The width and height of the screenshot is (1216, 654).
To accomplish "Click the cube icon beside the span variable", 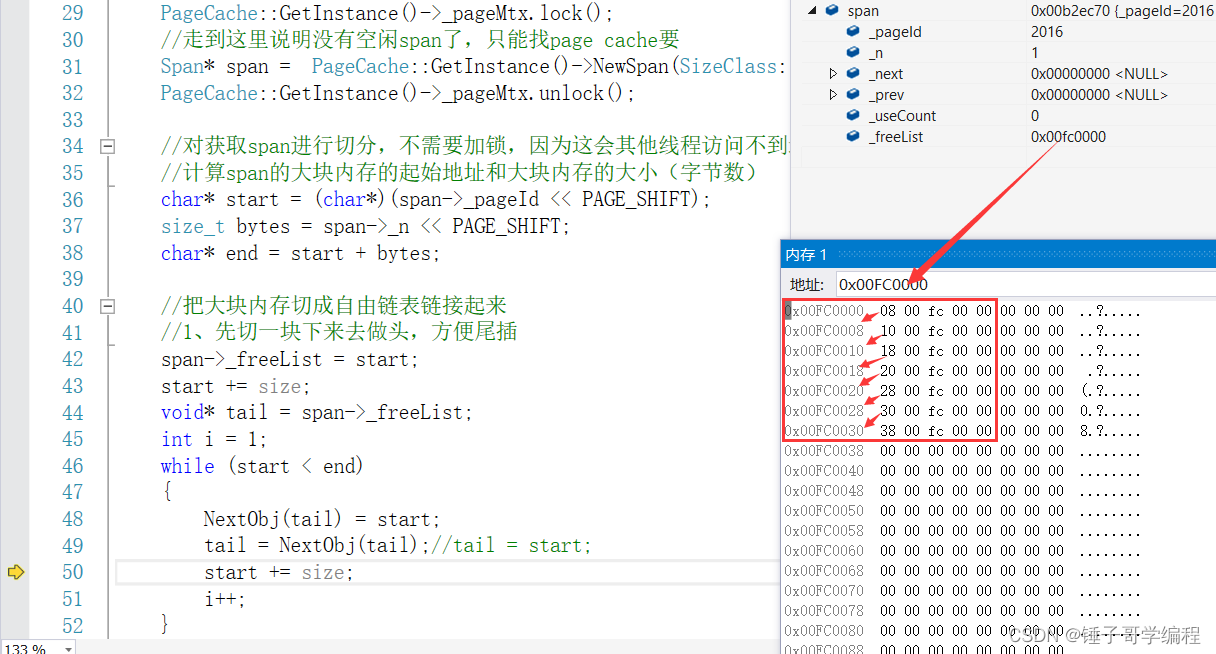I will 833,11.
